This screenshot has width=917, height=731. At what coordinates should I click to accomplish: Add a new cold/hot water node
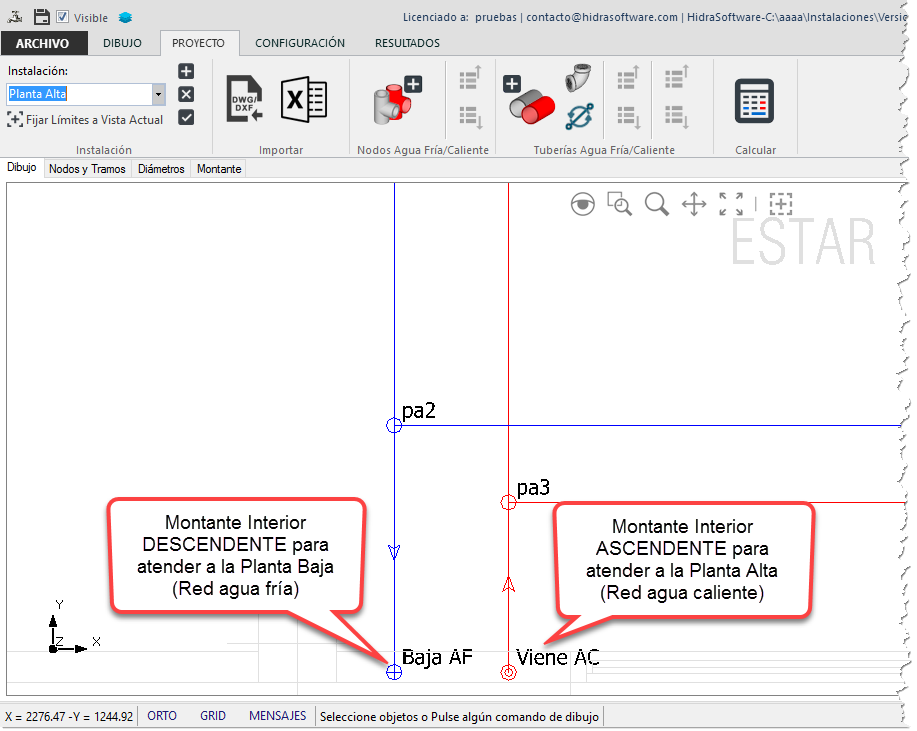[x=397, y=99]
